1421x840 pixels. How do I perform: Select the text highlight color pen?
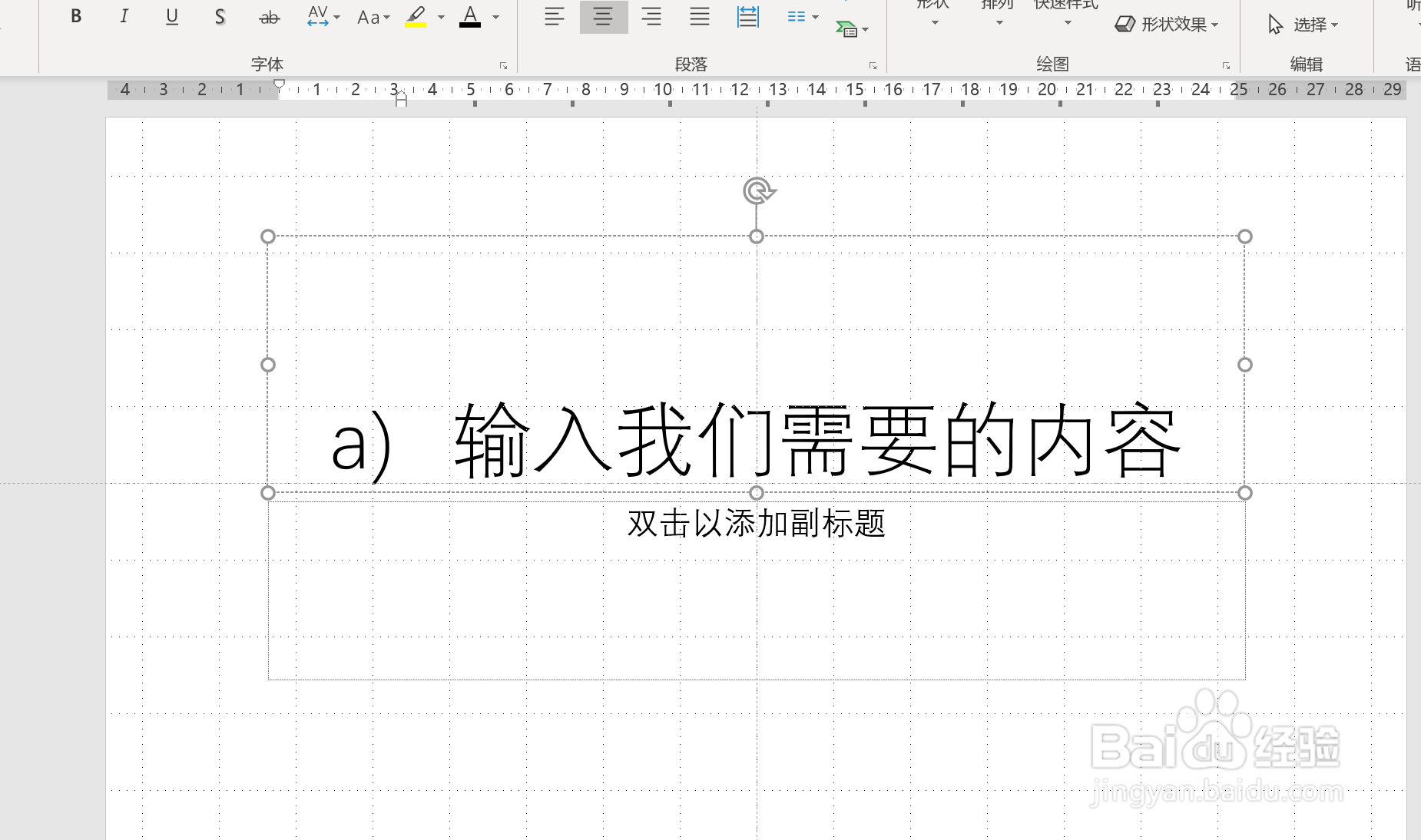[x=416, y=15]
